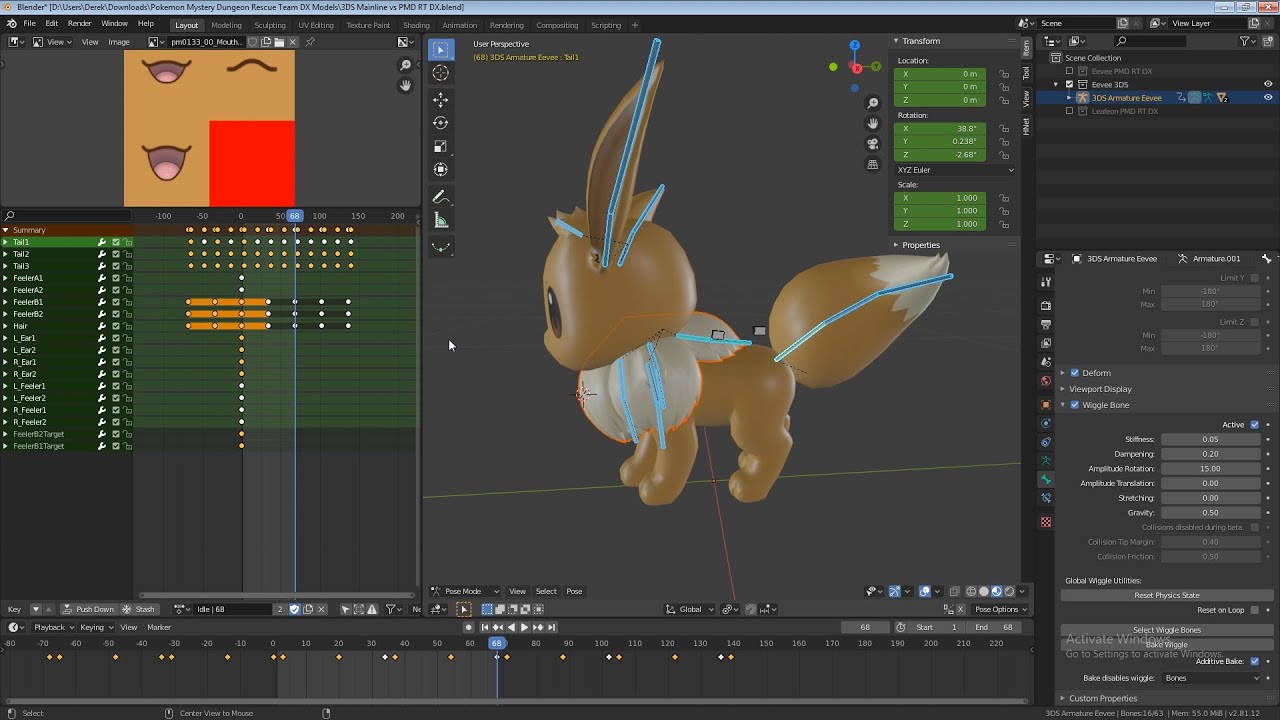Switch to material preview shading
Viewport: 1280px width, 720px height.
997,591
